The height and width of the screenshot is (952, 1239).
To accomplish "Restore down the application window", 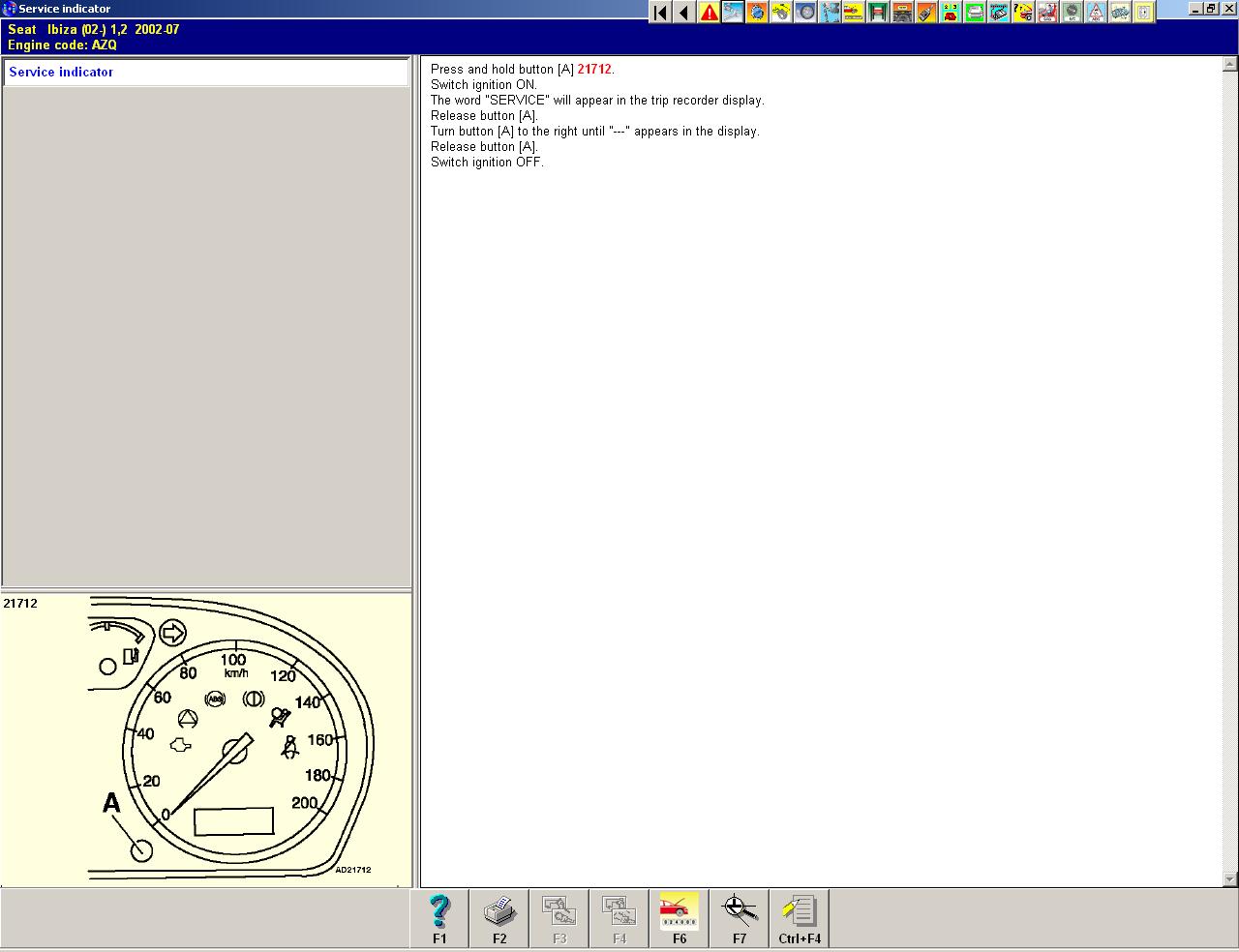I will 1211,9.
